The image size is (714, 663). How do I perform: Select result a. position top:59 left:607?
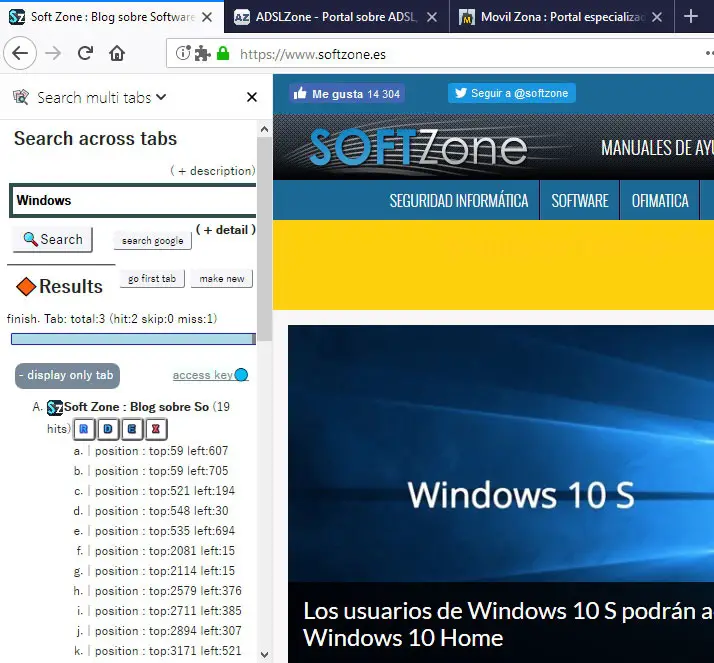(161, 451)
